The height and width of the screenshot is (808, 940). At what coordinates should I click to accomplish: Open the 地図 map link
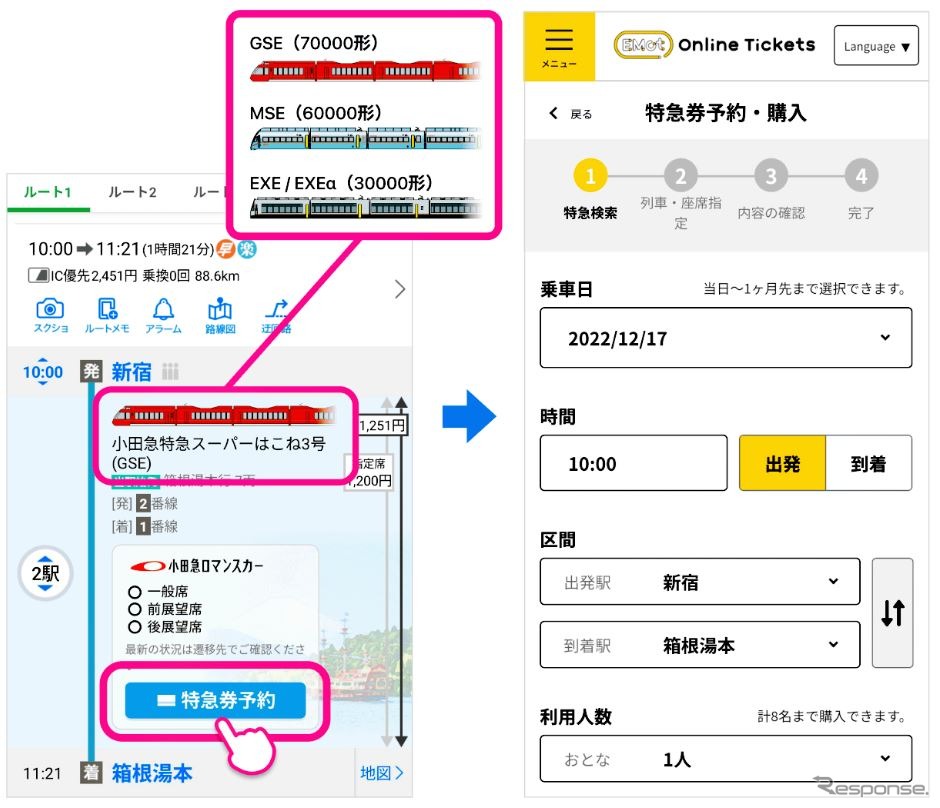[x=381, y=773]
